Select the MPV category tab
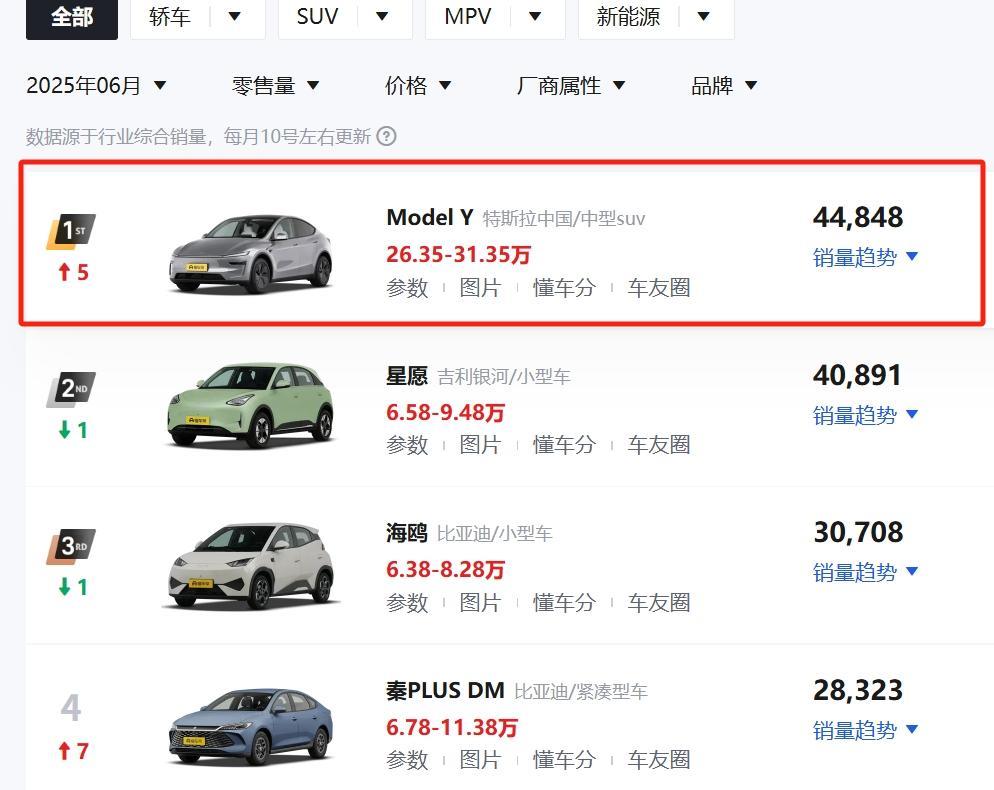 (467, 16)
